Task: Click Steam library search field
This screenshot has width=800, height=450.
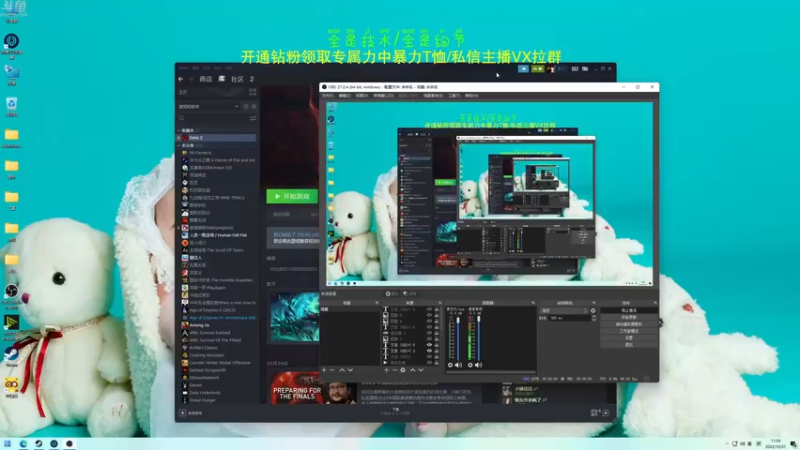Action: pyautogui.click(x=213, y=118)
